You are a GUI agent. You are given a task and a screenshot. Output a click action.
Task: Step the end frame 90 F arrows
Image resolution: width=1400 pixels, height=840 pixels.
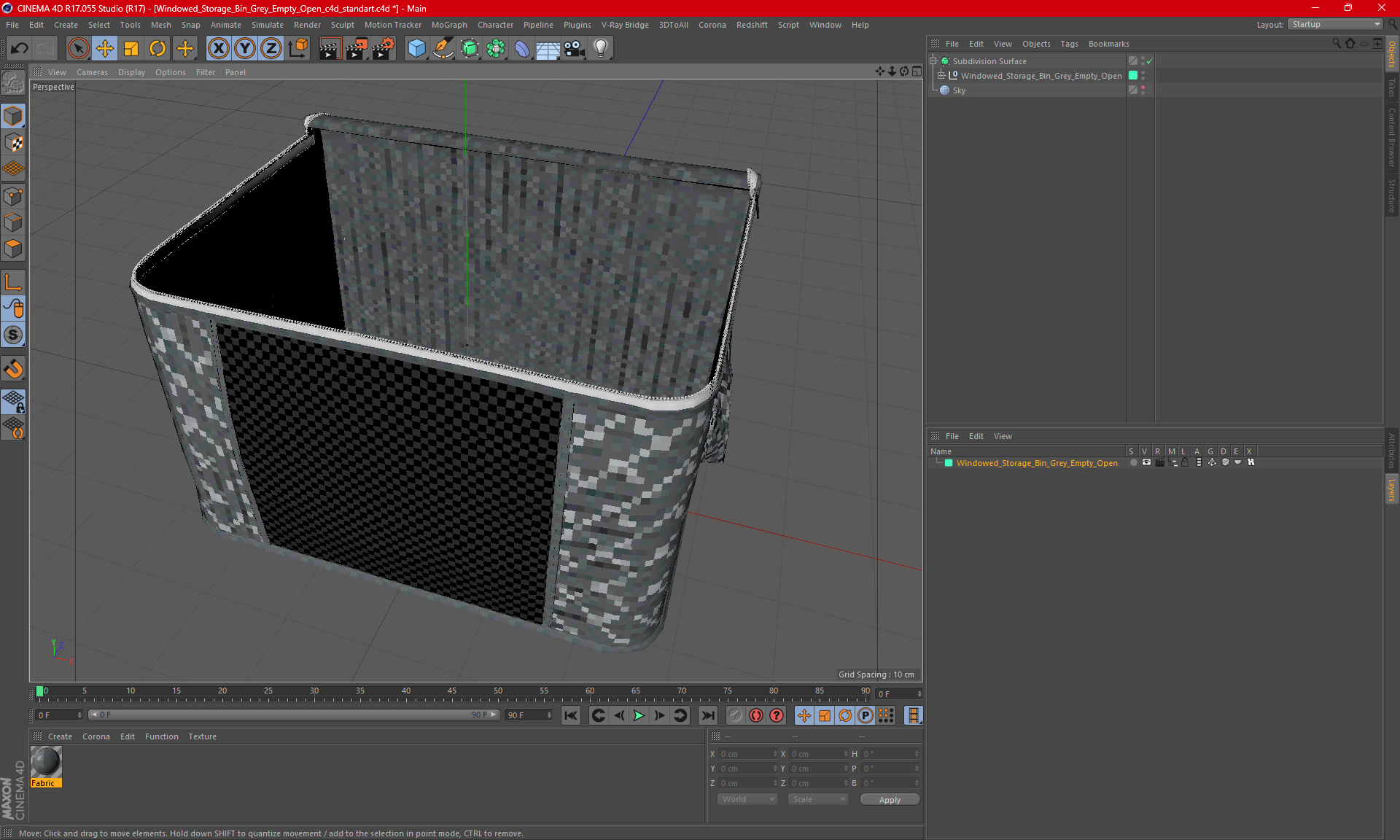pos(549,715)
